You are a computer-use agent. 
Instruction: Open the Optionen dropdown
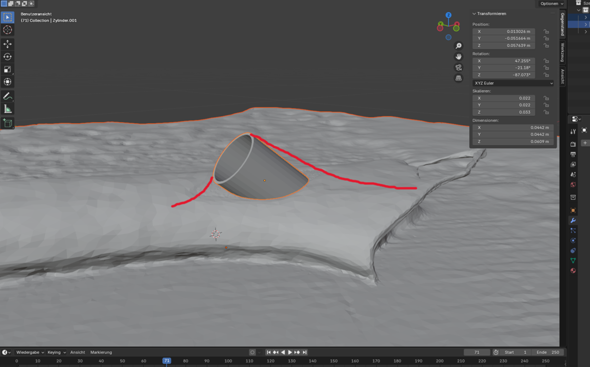[x=551, y=4]
